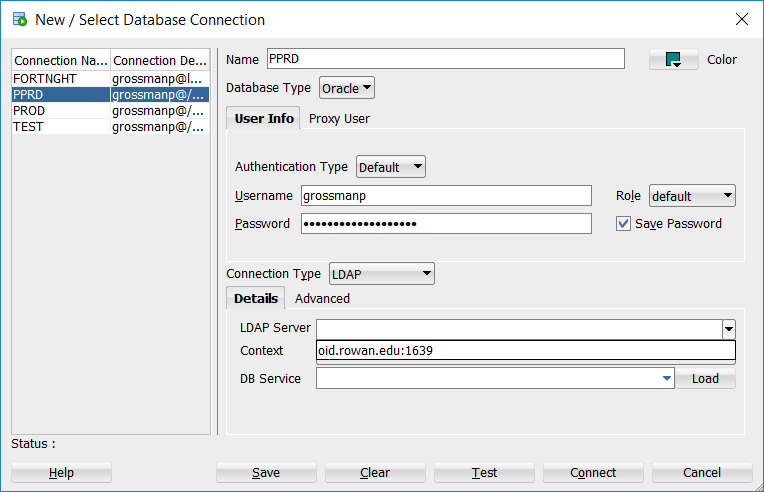
Task: Click the Context text field
Action: 525,351
